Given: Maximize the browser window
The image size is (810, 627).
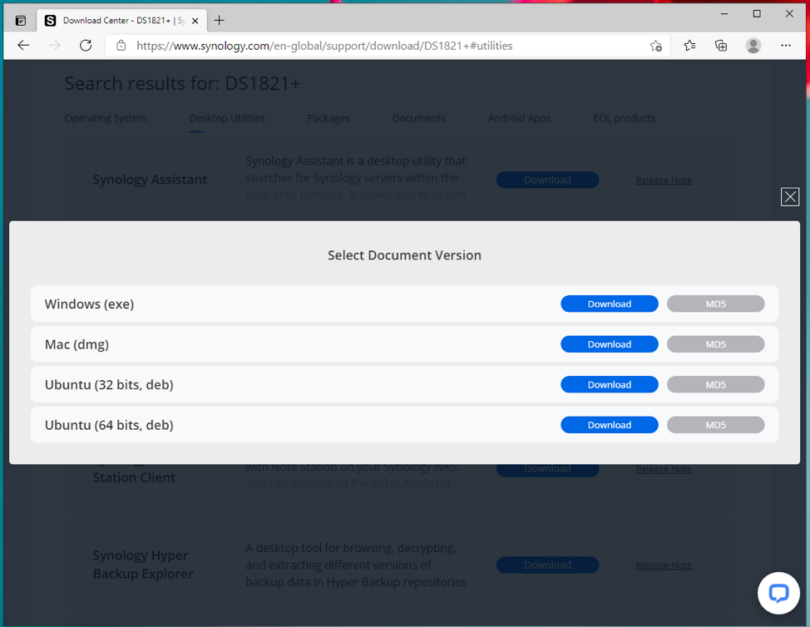Looking at the screenshot, I should (x=757, y=14).
